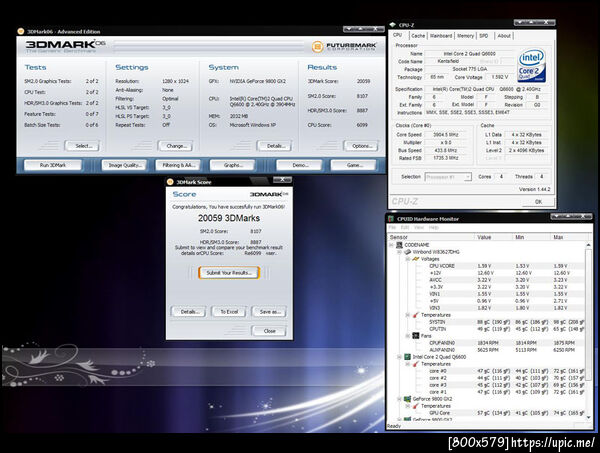
Task: Click the Max column header
Action: pos(568,237)
